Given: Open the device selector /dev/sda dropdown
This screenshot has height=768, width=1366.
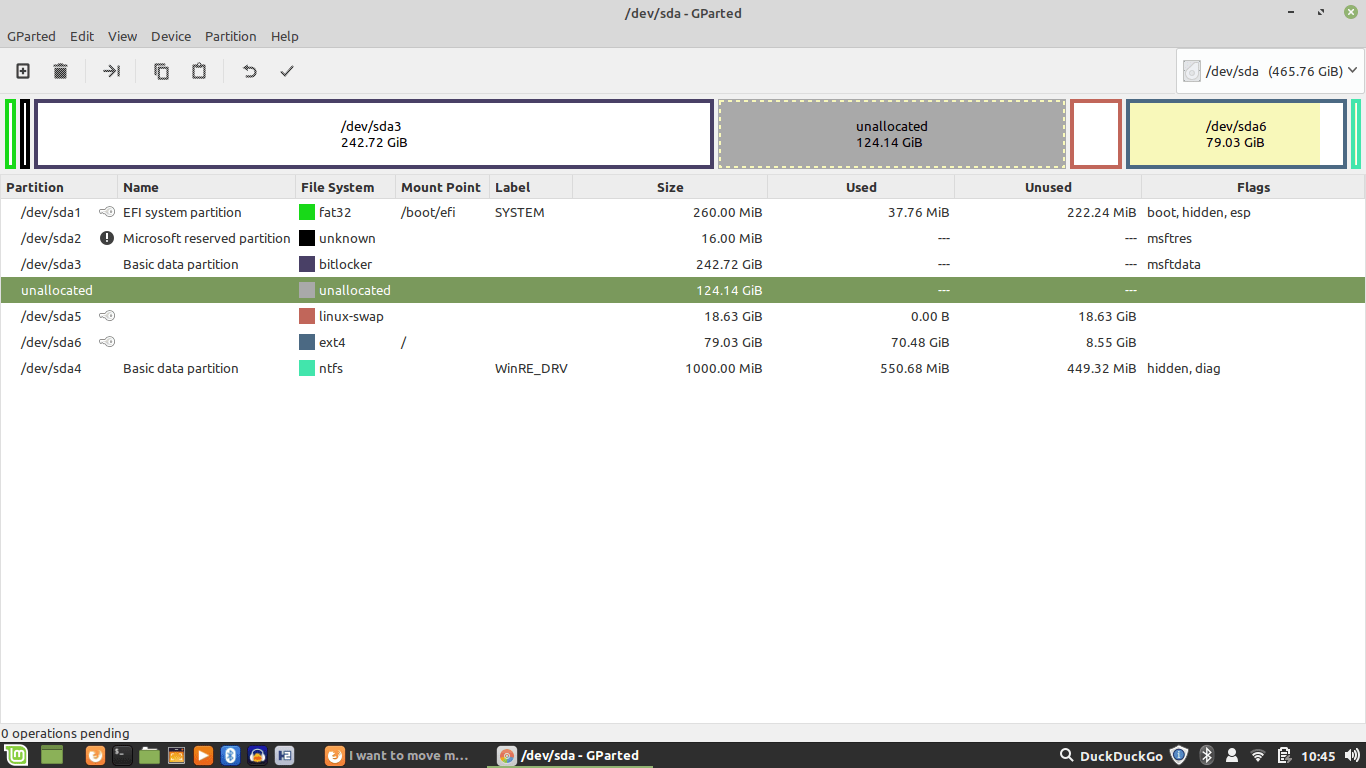Looking at the screenshot, I should click(1270, 71).
